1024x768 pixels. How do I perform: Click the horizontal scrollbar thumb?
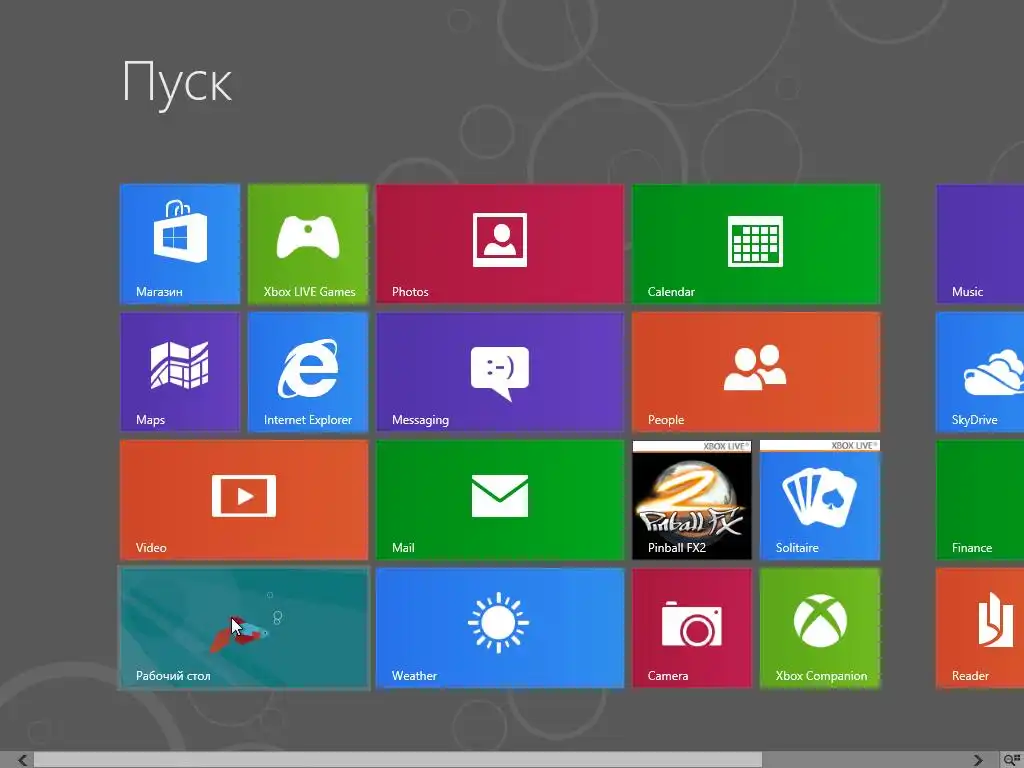pyautogui.click(x=398, y=760)
